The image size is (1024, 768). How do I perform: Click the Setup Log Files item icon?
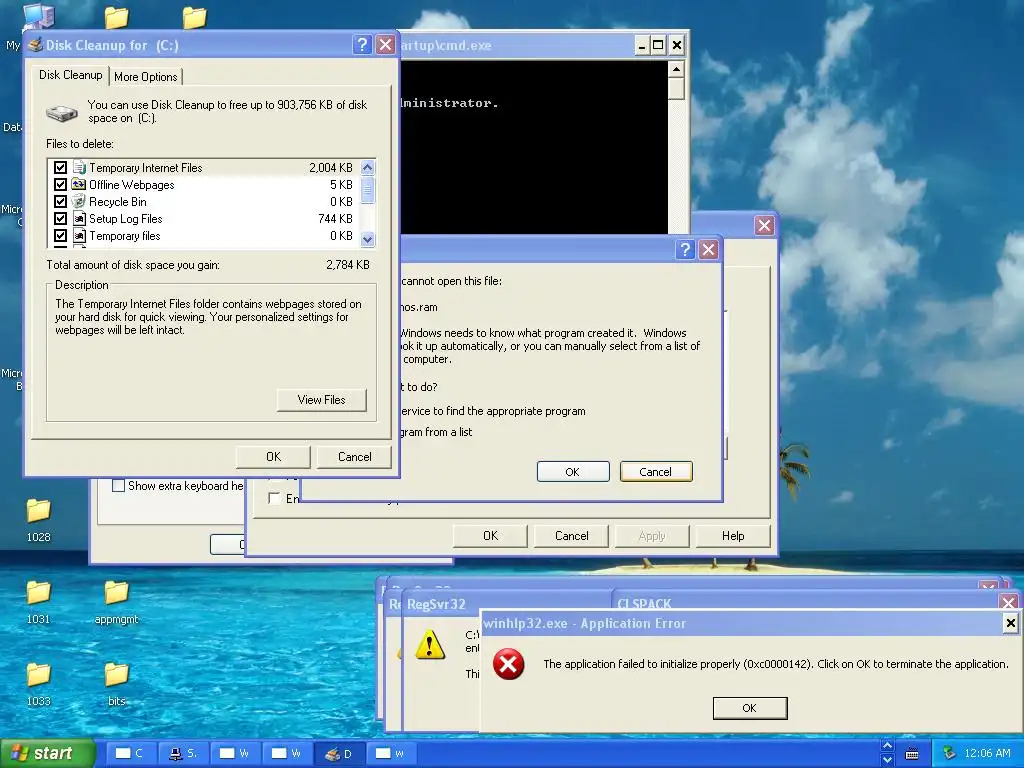point(79,219)
